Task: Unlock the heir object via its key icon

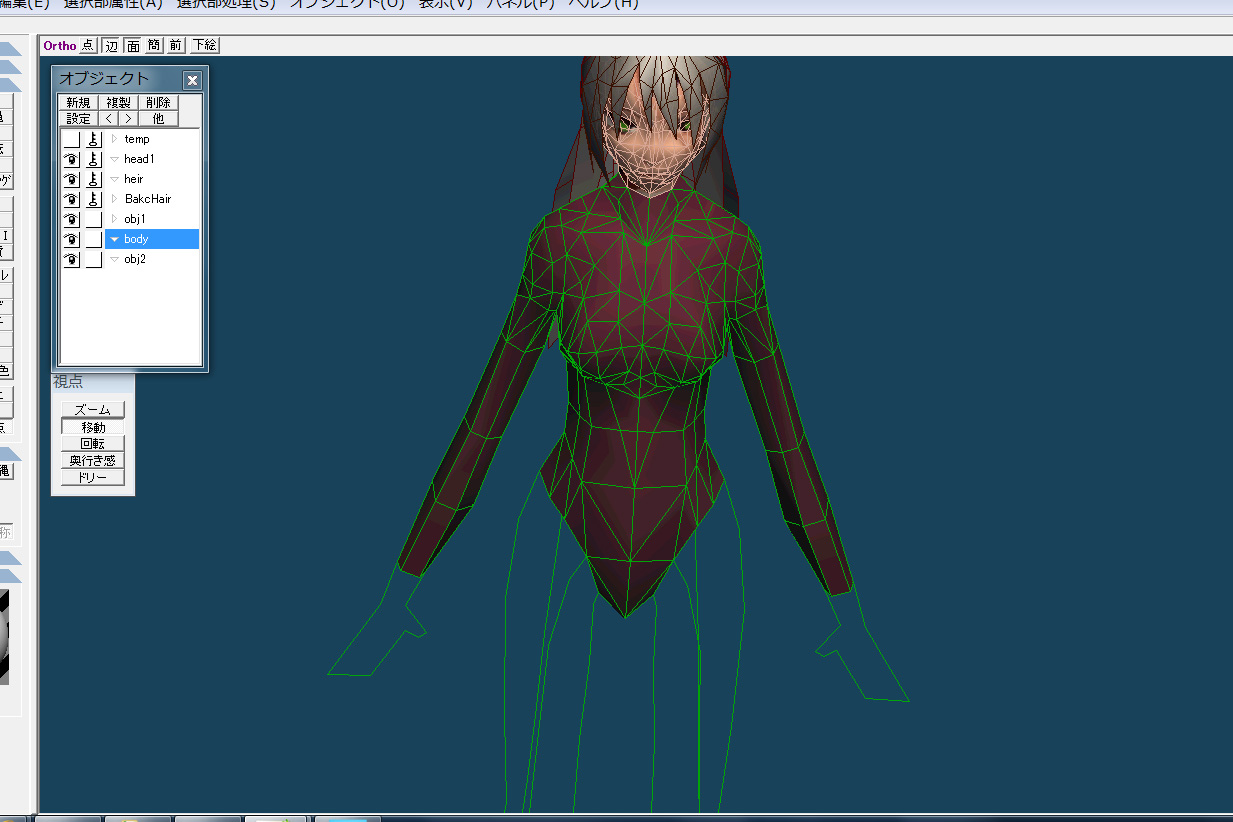Action: click(x=93, y=179)
